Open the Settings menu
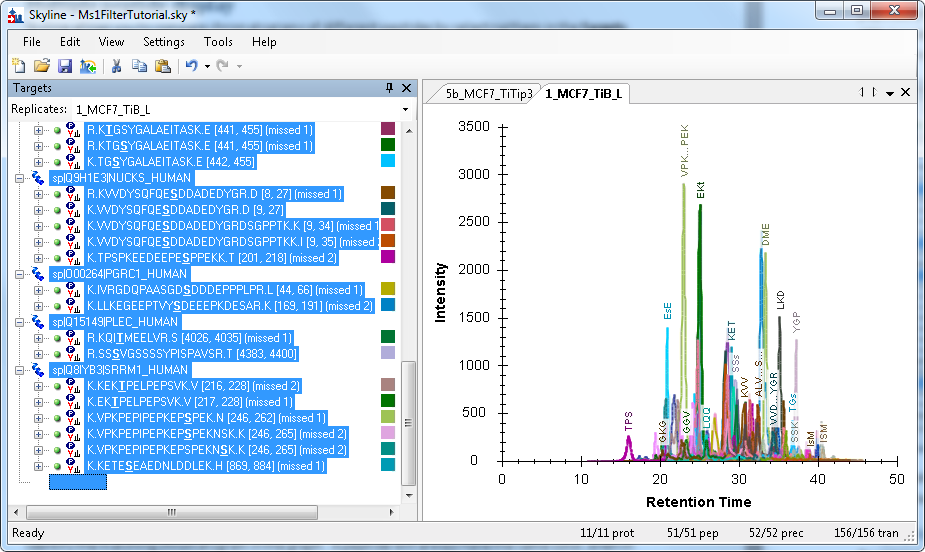 click(x=163, y=42)
